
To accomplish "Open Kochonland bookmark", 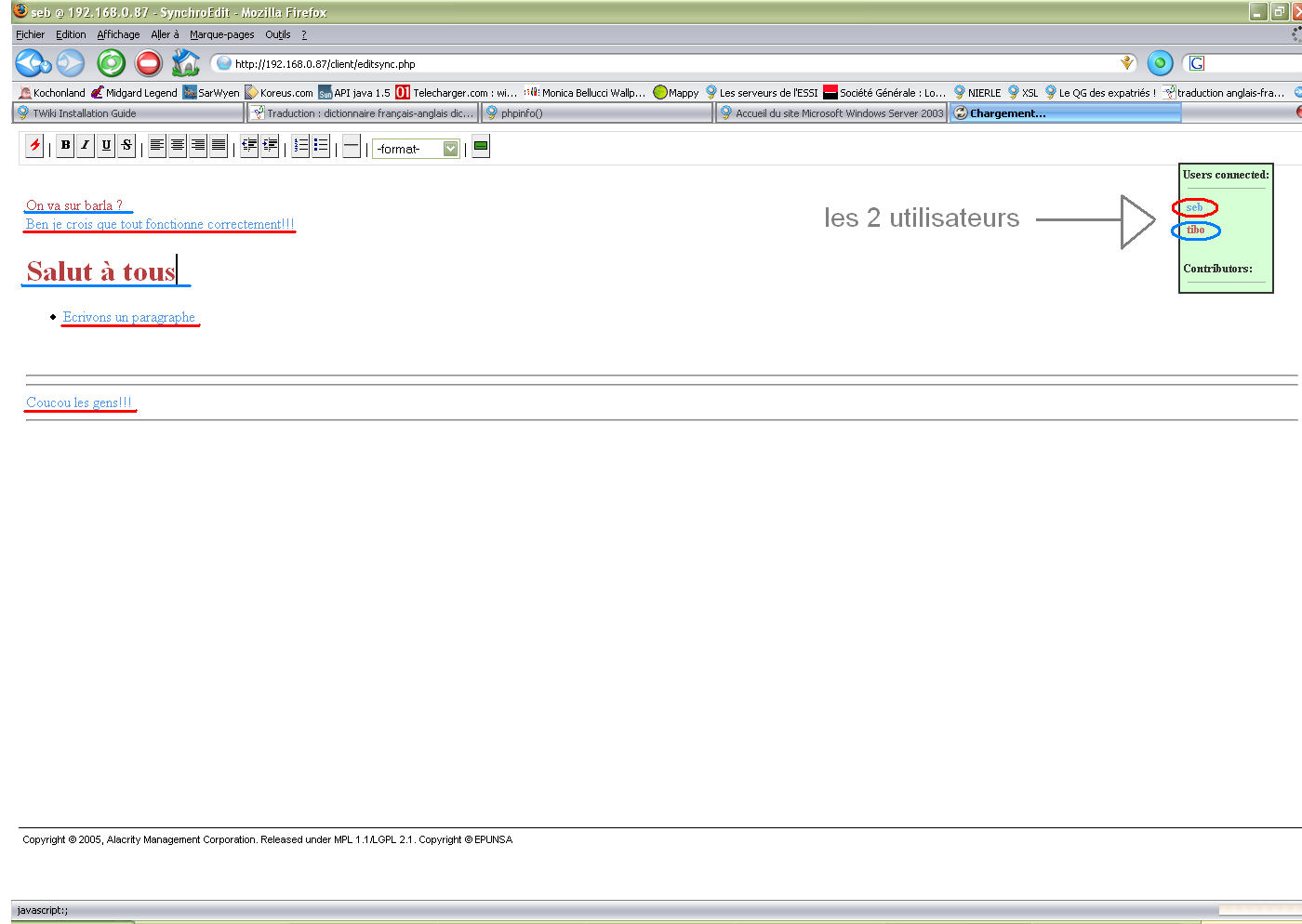I will (x=52, y=92).
